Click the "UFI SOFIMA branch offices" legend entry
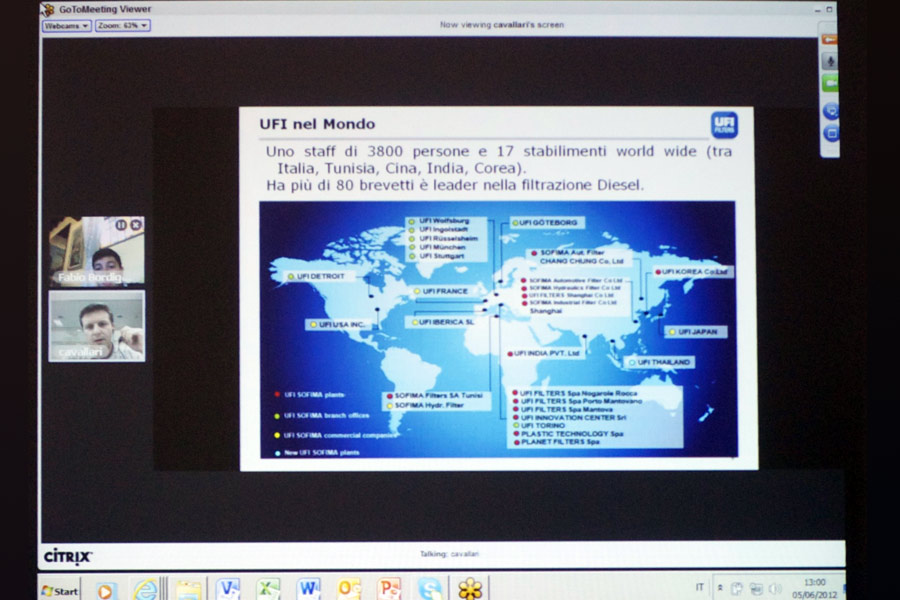This screenshot has width=900, height=600. pos(326,415)
